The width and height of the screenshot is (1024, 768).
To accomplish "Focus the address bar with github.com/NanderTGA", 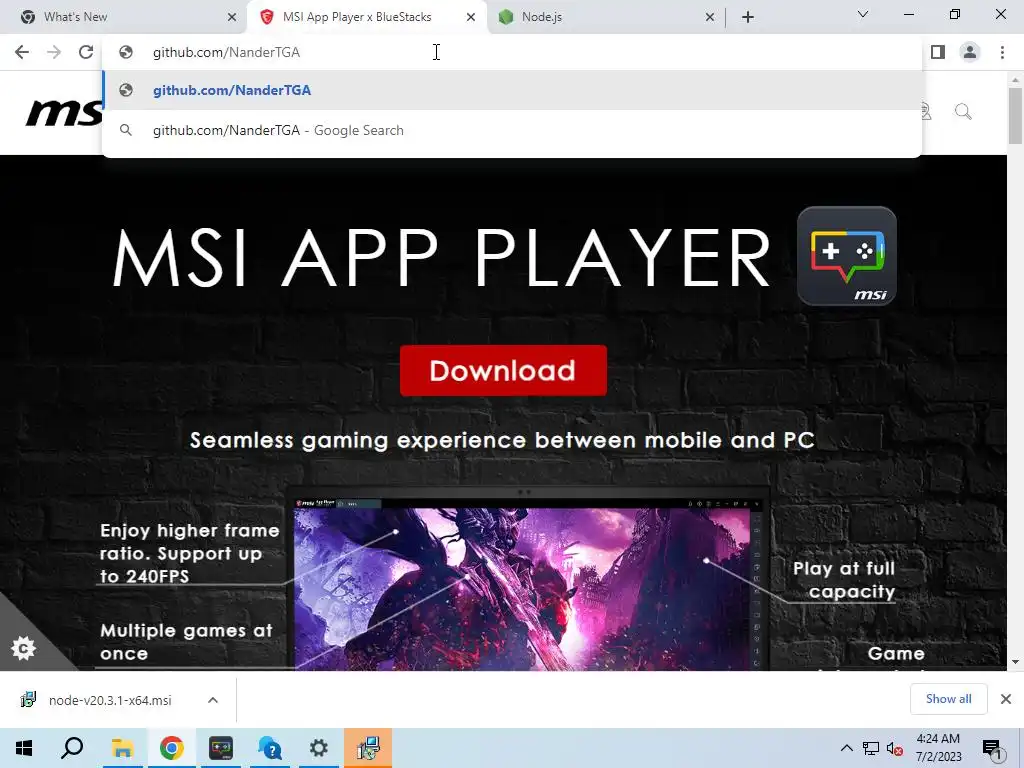I will [511, 52].
